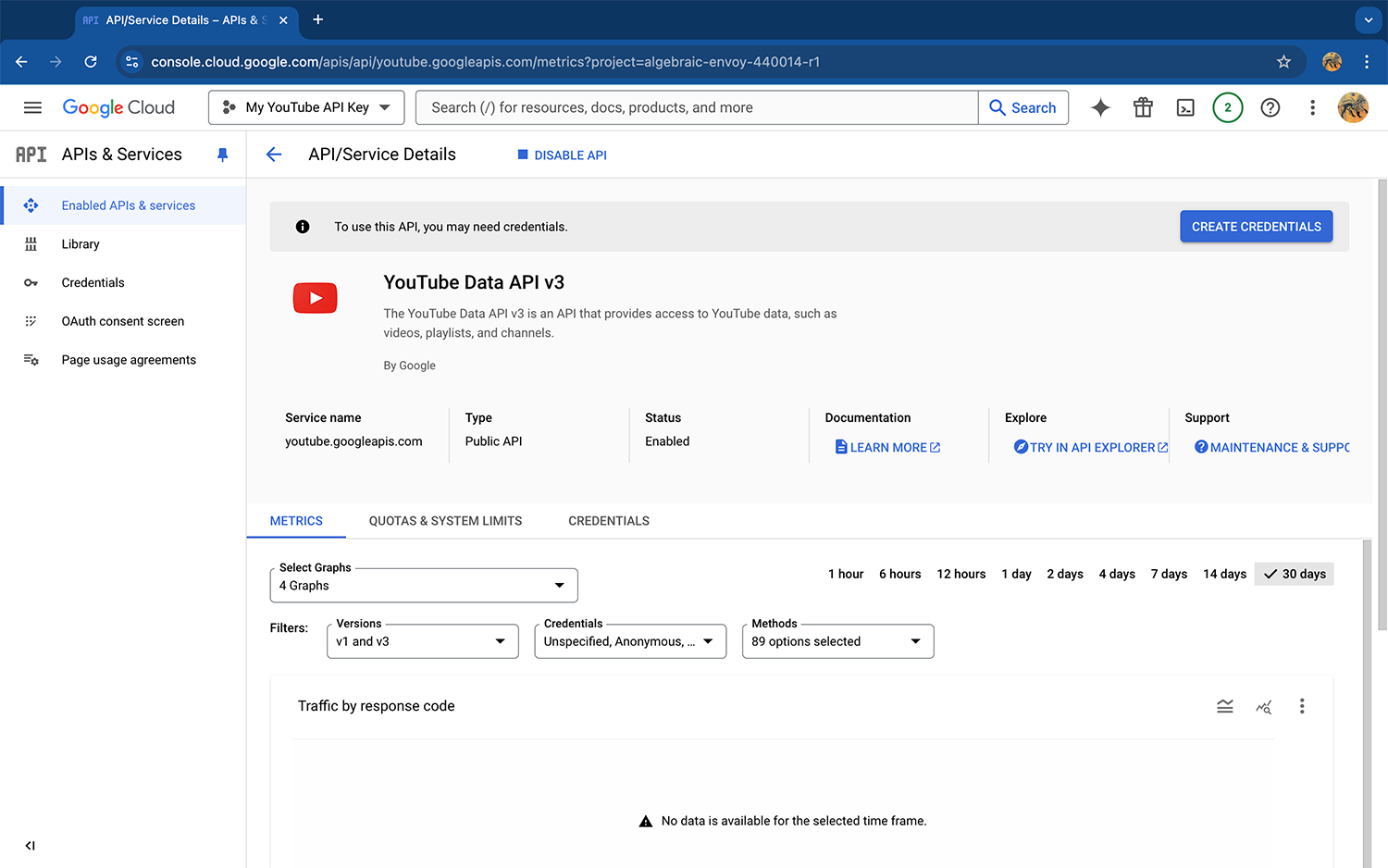Select the 6 hours time range
The image size is (1388, 868).
click(x=900, y=574)
